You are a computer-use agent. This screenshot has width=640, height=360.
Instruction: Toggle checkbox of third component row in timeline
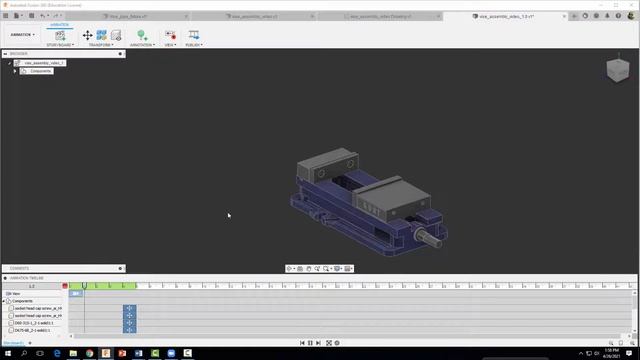(x=11, y=323)
